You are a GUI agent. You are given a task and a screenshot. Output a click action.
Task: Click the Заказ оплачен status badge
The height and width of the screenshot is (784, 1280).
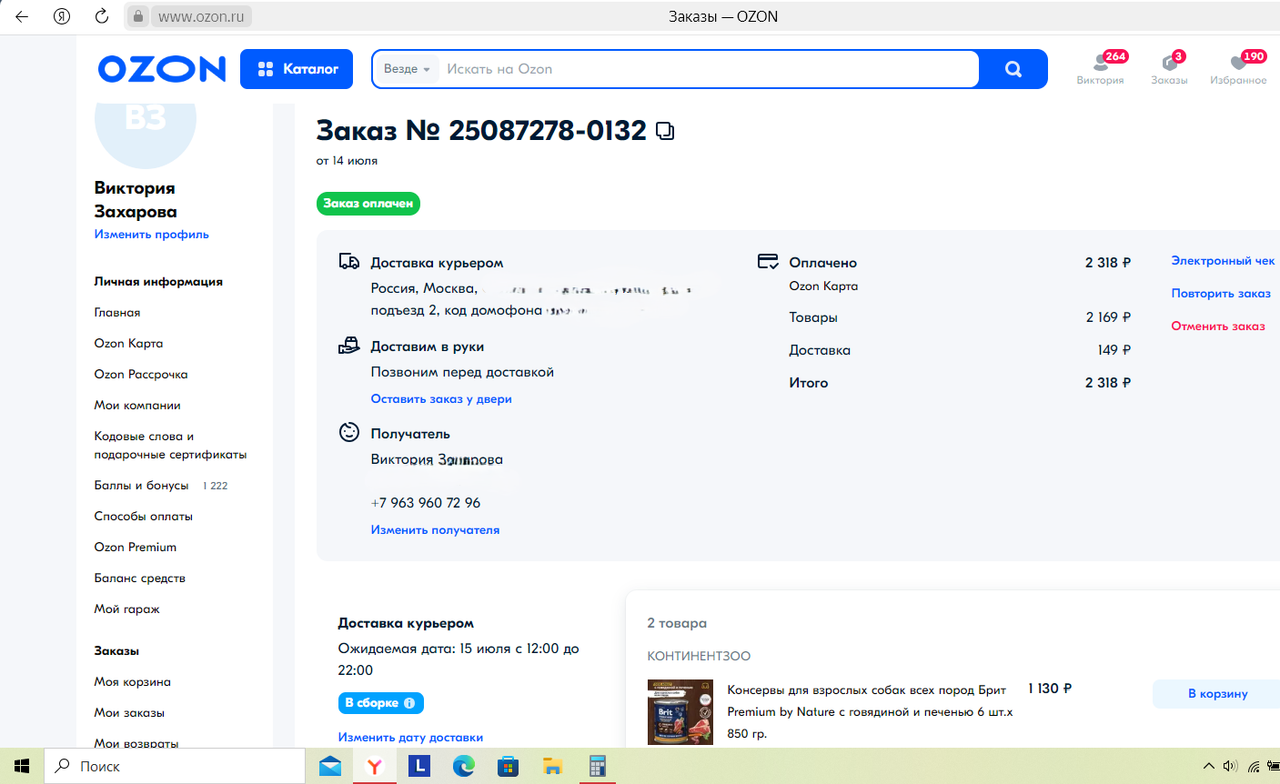[368, 204]
